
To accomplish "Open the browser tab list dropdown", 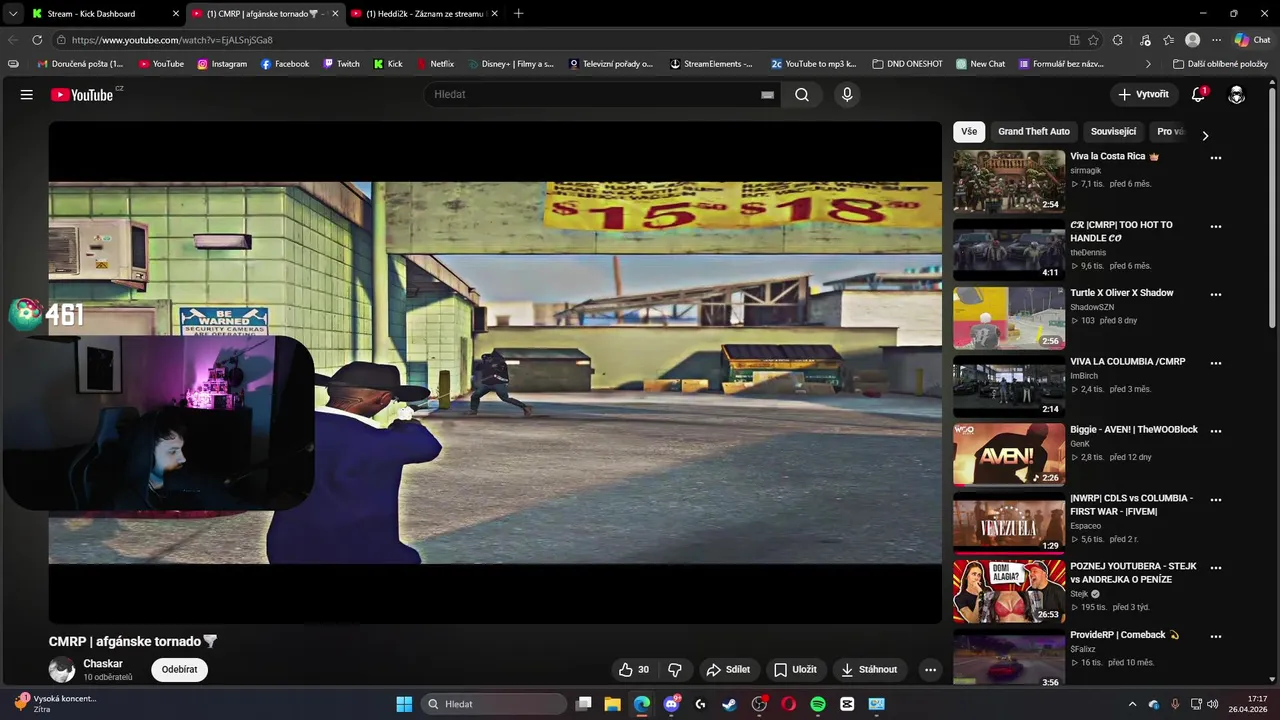I will [13, 14].
